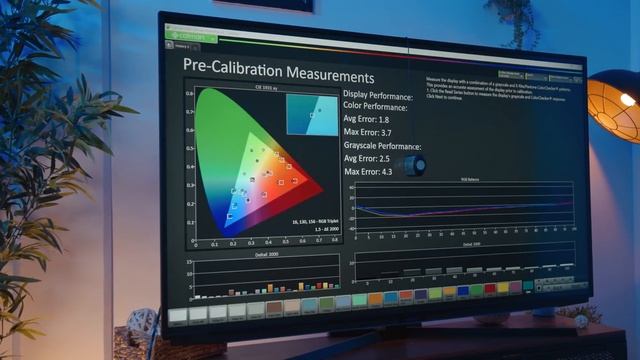Click the small icon left of History tab

click(x=169, y=45)
